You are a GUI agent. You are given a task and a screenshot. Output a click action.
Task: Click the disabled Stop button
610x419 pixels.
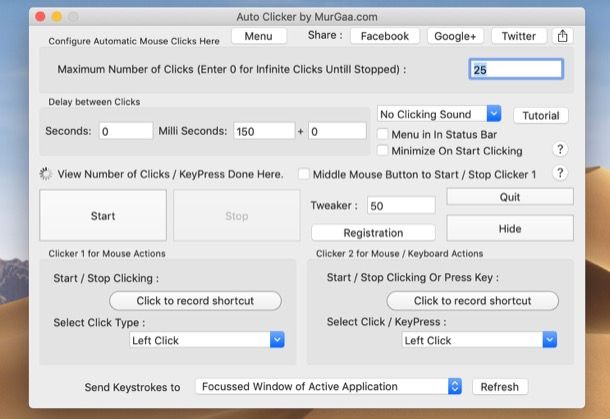pyautogui.click(x=237, y=216)
